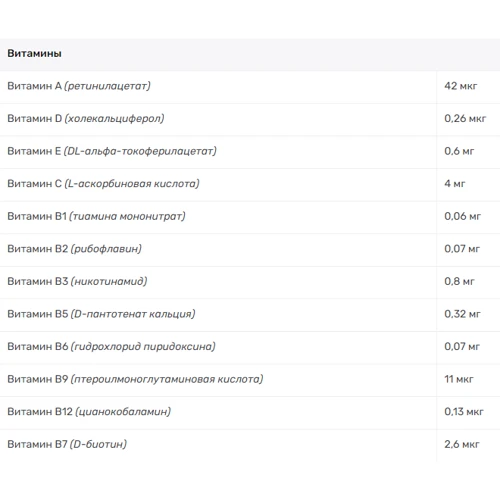Select the Витамин B12 (цианокобаламин) row

pyautogui.click(x=250, y=413)
